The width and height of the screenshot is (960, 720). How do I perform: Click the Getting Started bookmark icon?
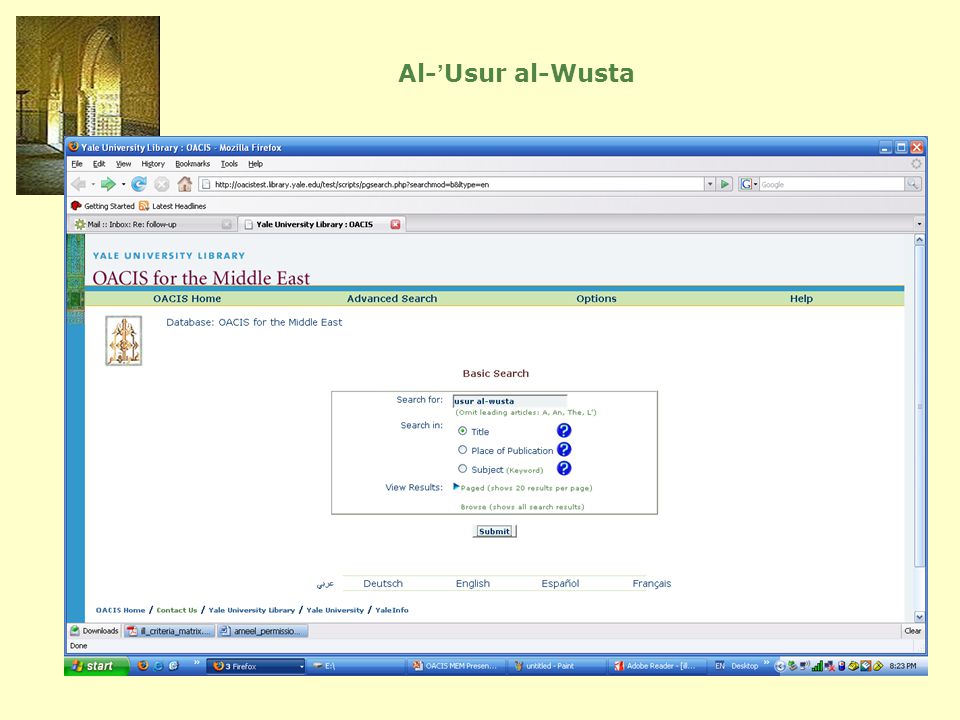coord(76,206)
